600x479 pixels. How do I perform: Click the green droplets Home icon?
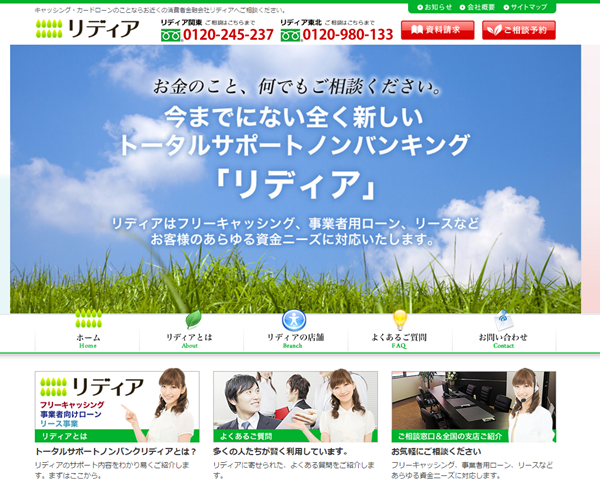88,319
